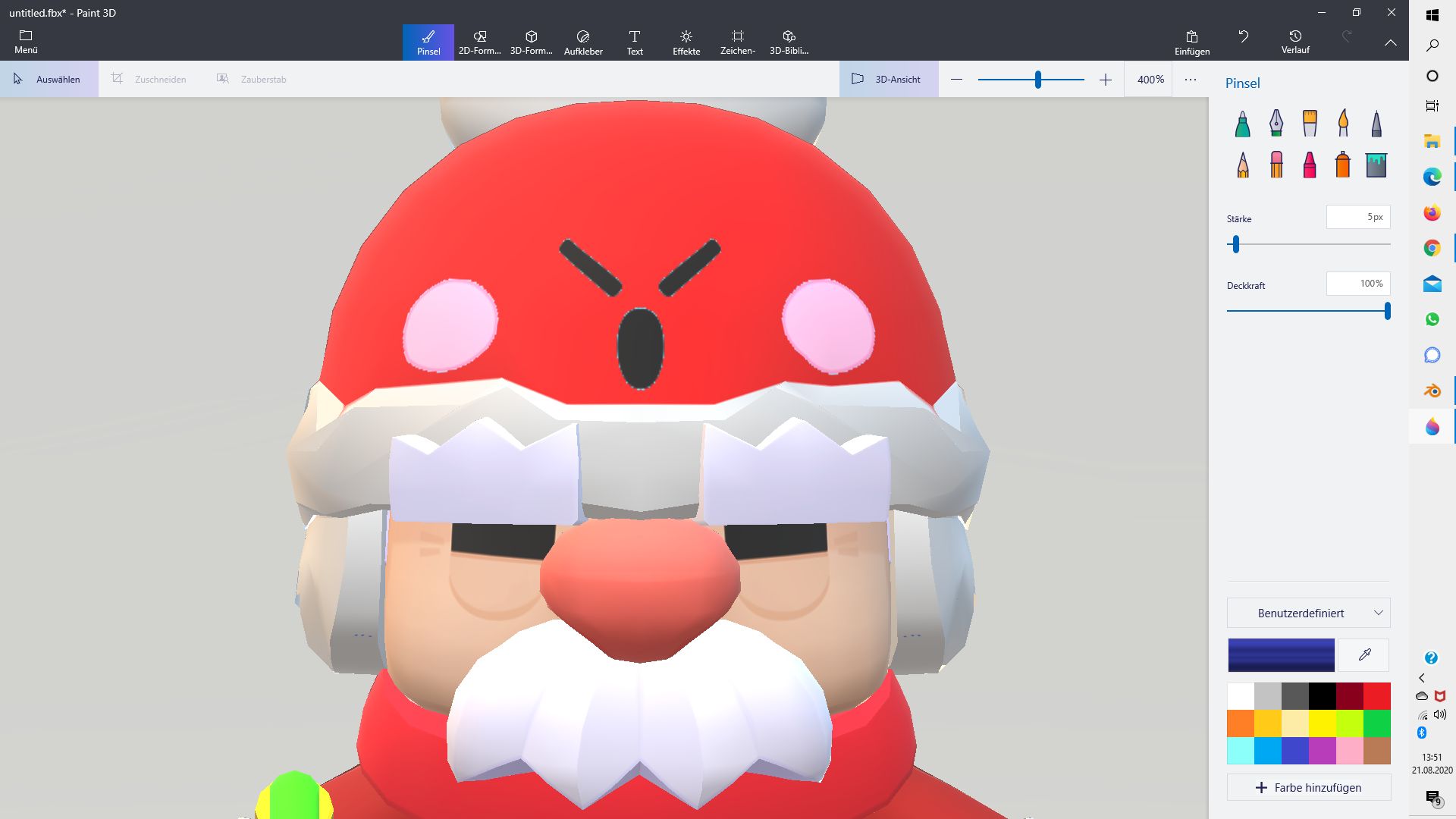Pick the Eraser tool
The height and width of the screenshot is (819, 1456).
[1276, 165]
